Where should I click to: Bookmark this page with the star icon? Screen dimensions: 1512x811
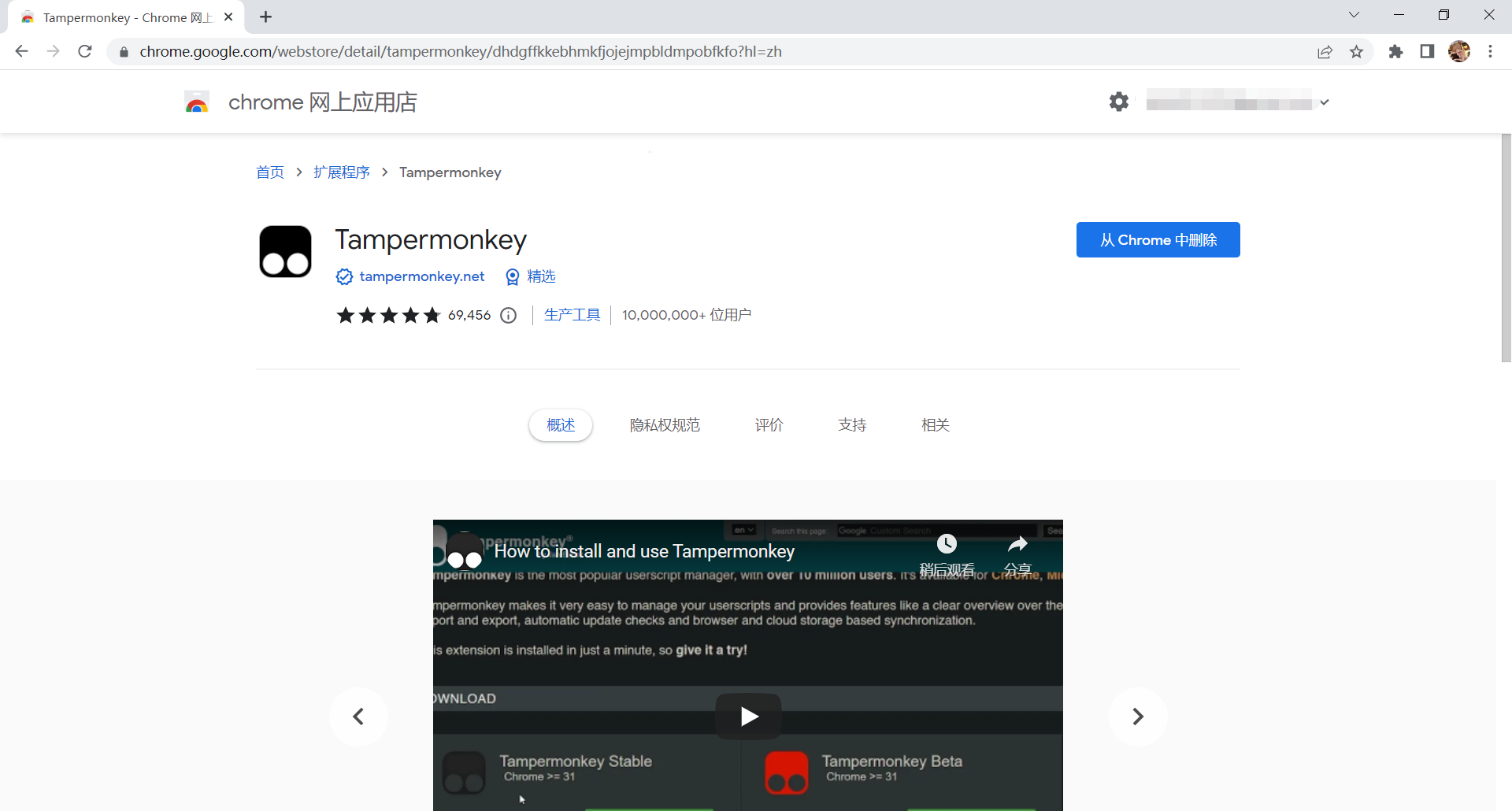click(1356, 52)
